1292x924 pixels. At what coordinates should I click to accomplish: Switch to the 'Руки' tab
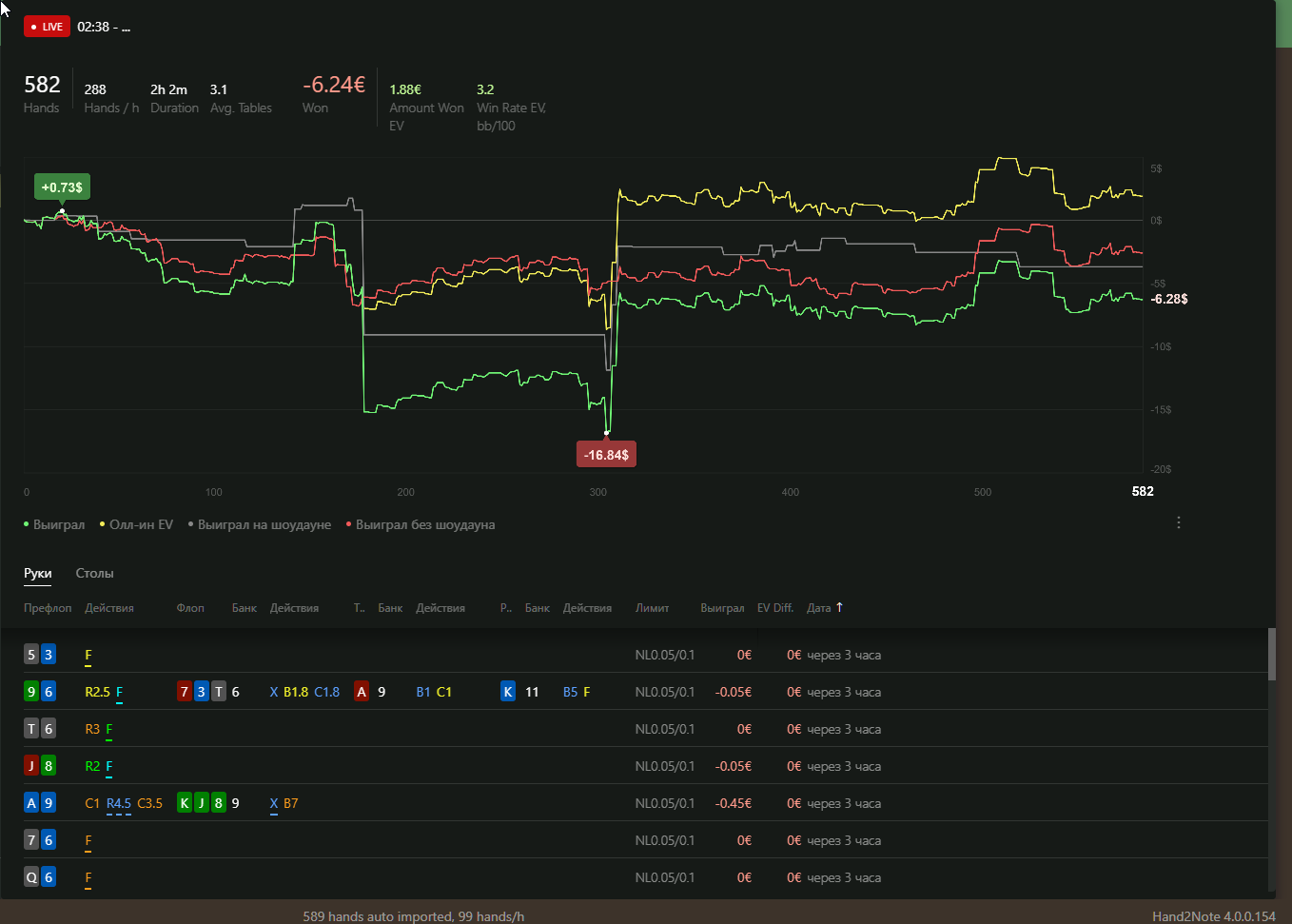(38, 573)
